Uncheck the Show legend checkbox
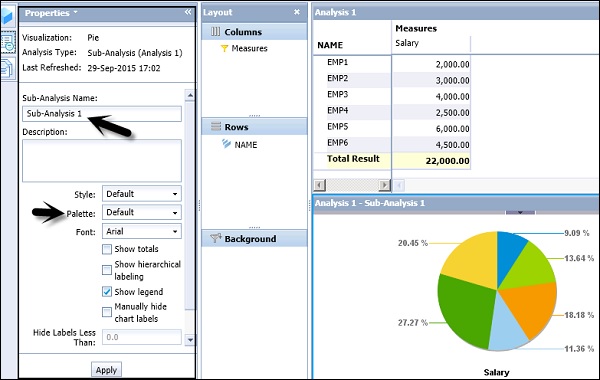The image size is (600, 380). tap(107, 292)
